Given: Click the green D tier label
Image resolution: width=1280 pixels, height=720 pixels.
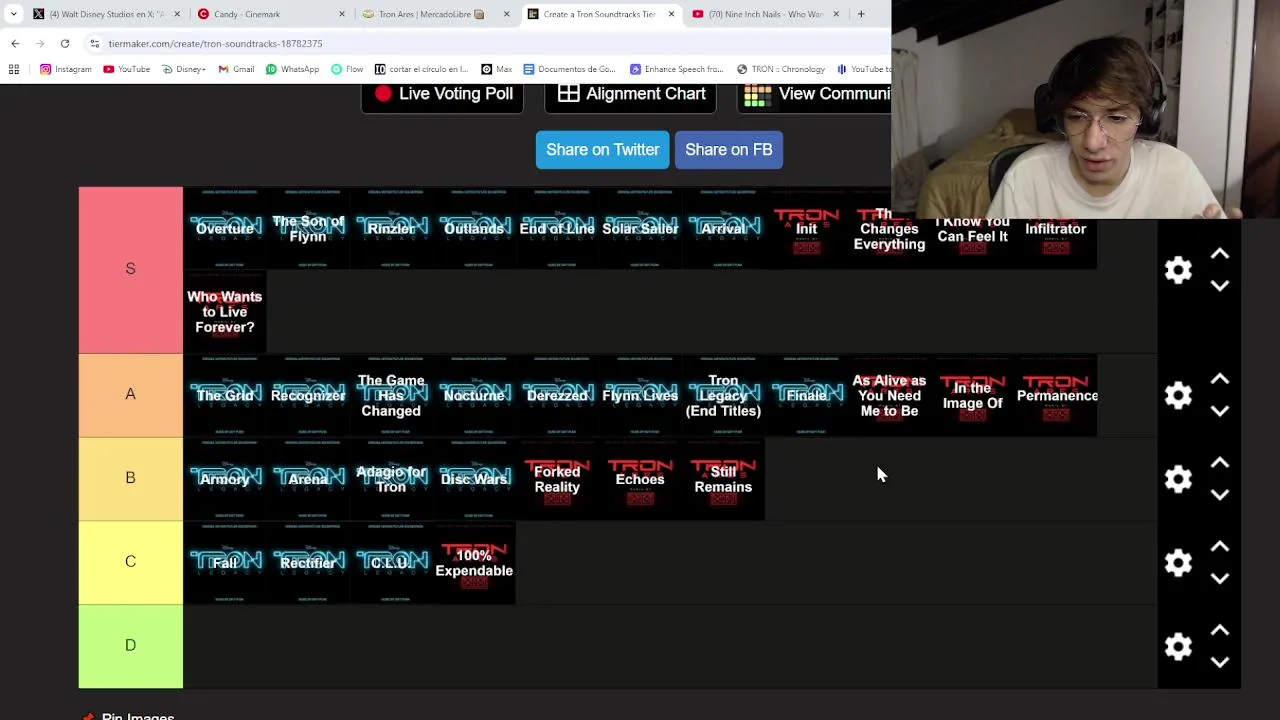Looking at the screenshot, I should coord(130,647).
